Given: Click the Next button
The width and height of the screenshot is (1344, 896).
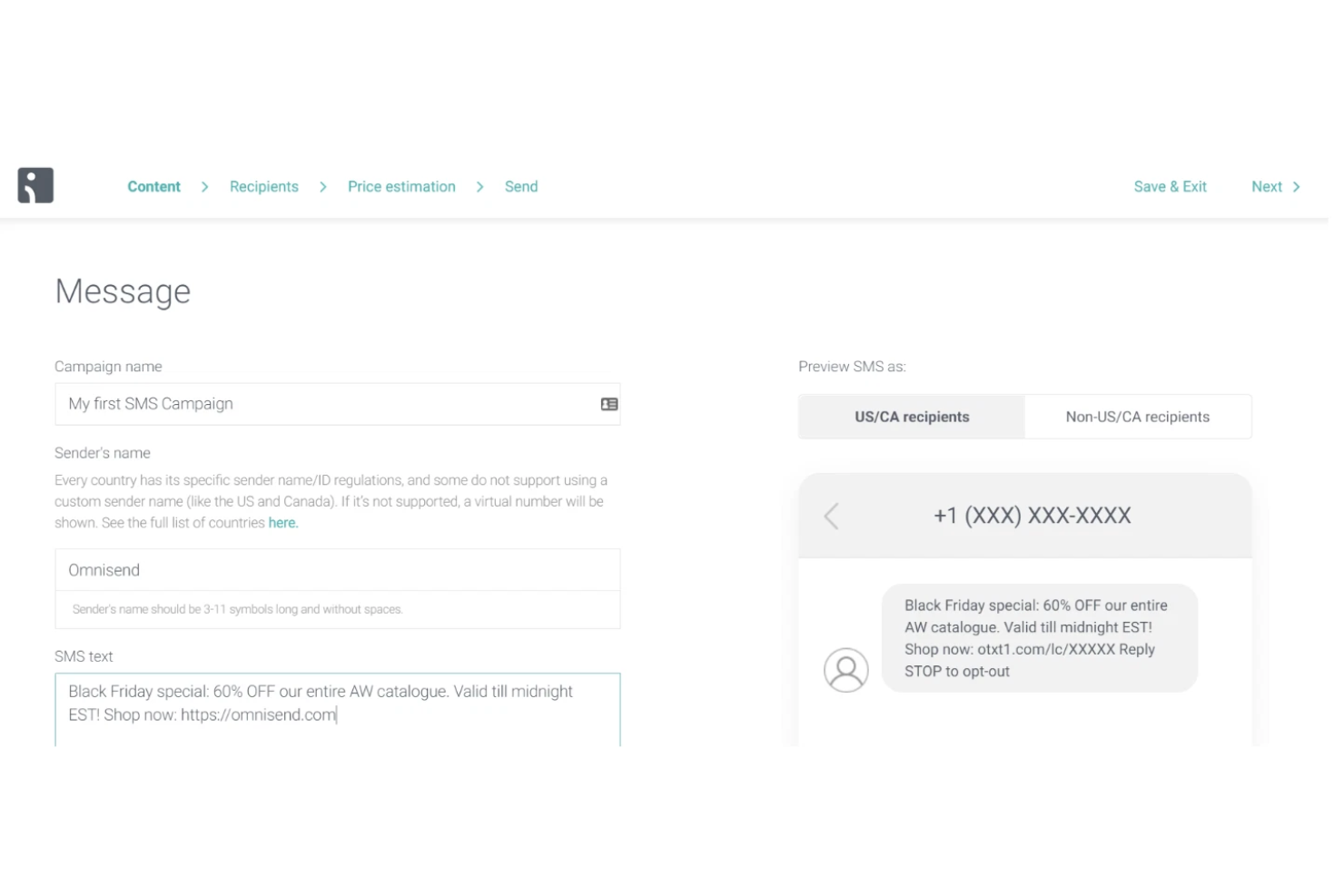Looking at the screenshot, I should 1267,186.
